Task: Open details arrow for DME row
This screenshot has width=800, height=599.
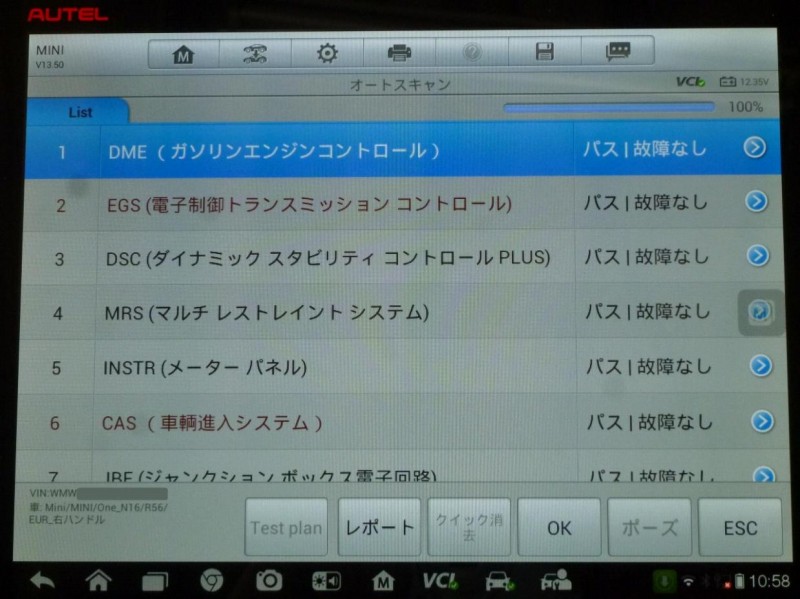Action: pos(755,147)
